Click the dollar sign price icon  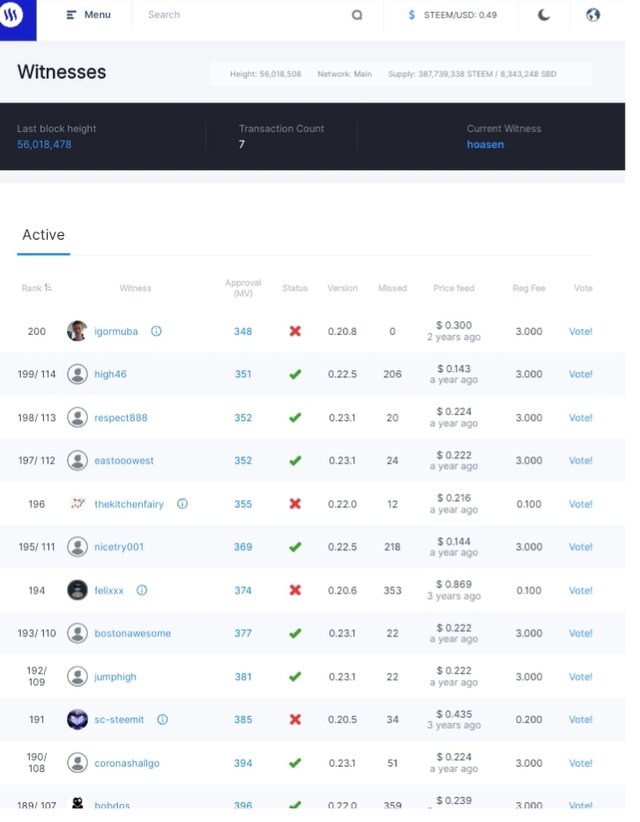(x=411, y=15)
